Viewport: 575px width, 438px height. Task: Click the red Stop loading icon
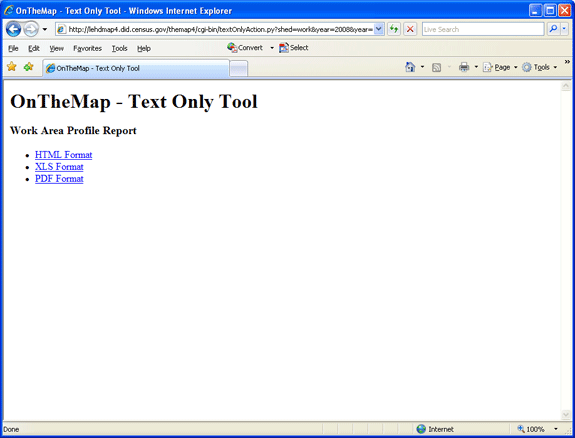[410, 29]
